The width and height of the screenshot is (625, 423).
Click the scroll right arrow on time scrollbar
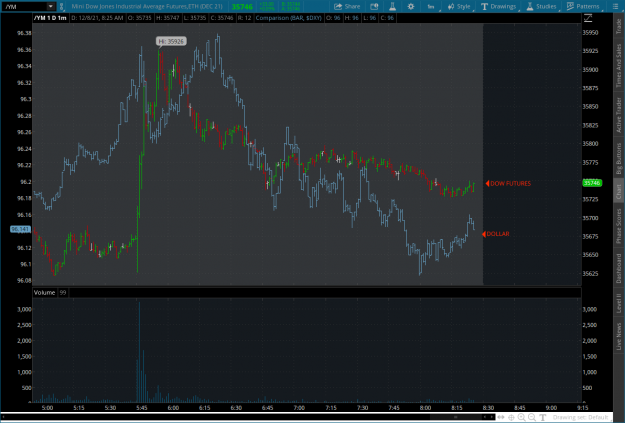pos(492,417)
